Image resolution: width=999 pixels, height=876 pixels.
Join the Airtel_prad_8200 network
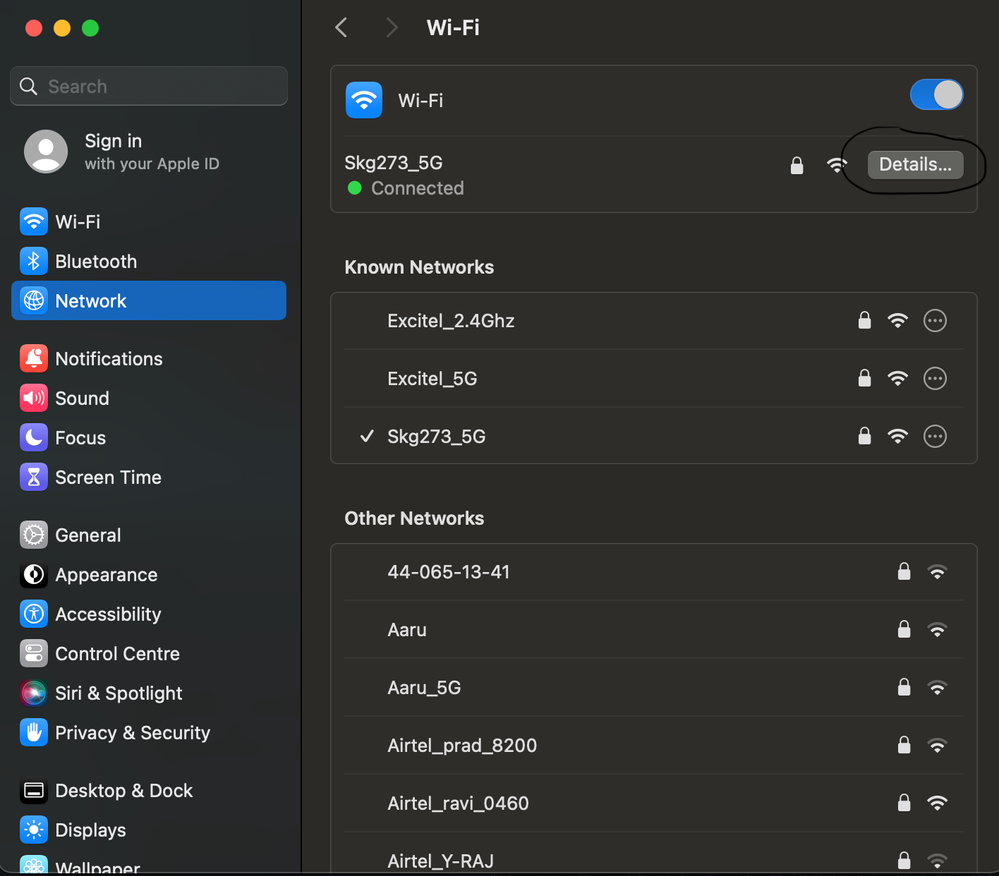654,745
